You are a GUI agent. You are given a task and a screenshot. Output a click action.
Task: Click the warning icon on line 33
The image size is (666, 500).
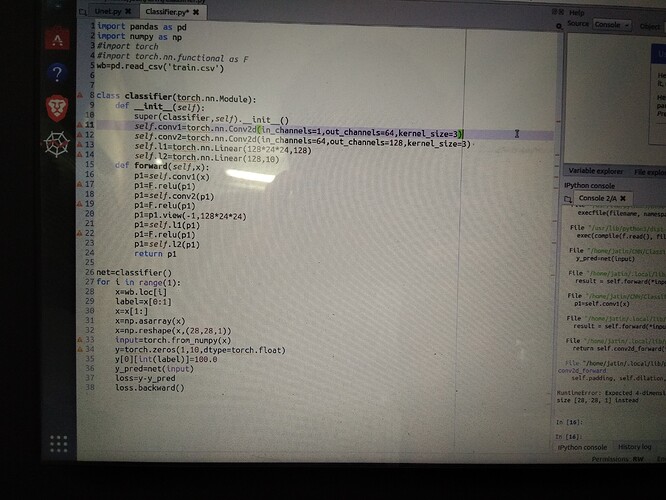[82, 341]
